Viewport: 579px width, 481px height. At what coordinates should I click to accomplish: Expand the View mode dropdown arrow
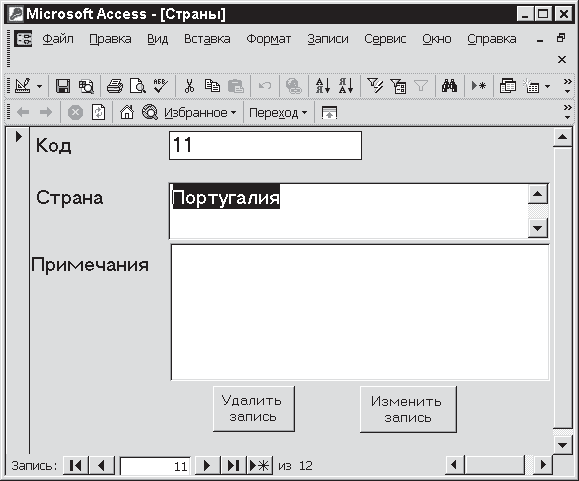coord(39,86)
